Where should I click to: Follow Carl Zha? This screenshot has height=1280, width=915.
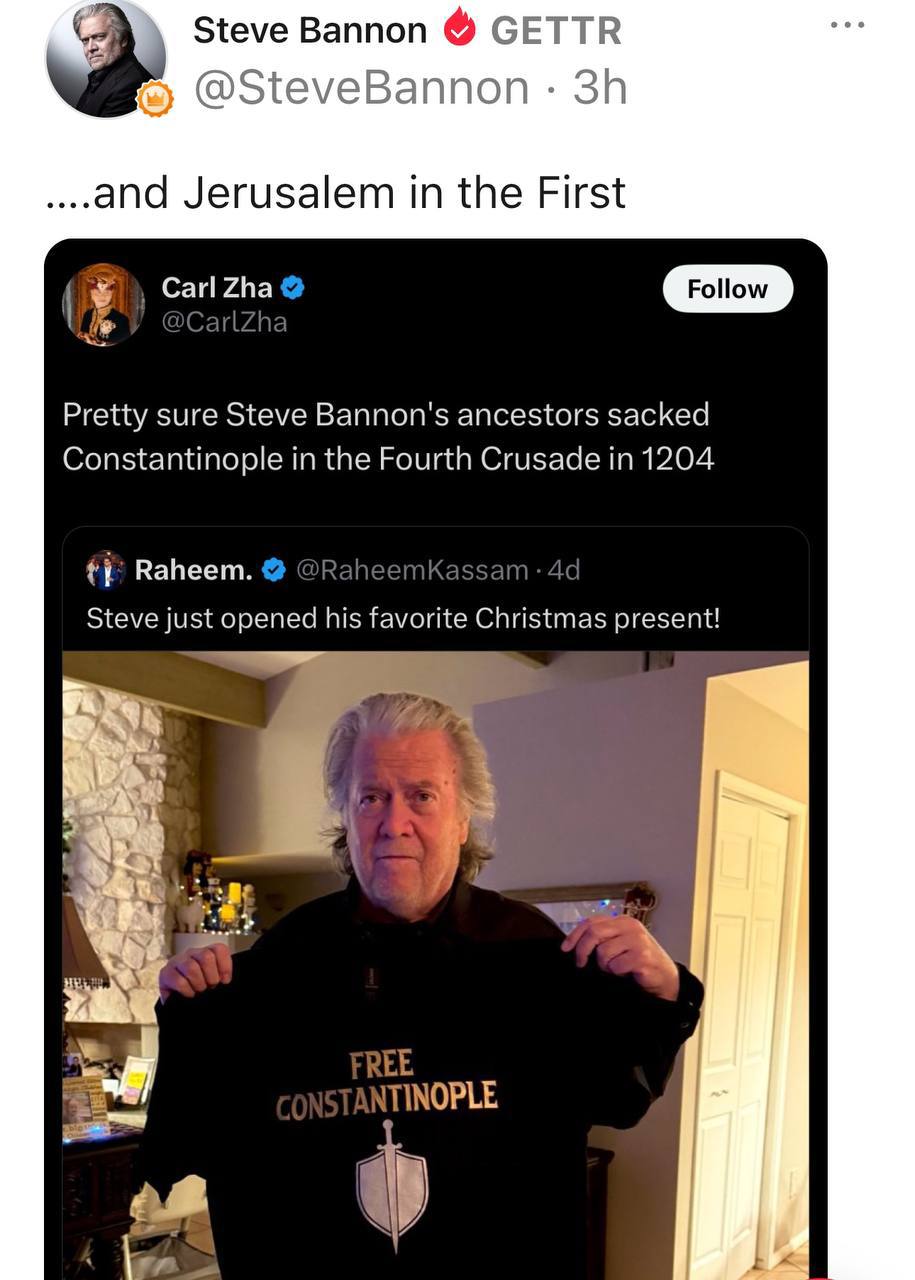[x=727, y=289]
